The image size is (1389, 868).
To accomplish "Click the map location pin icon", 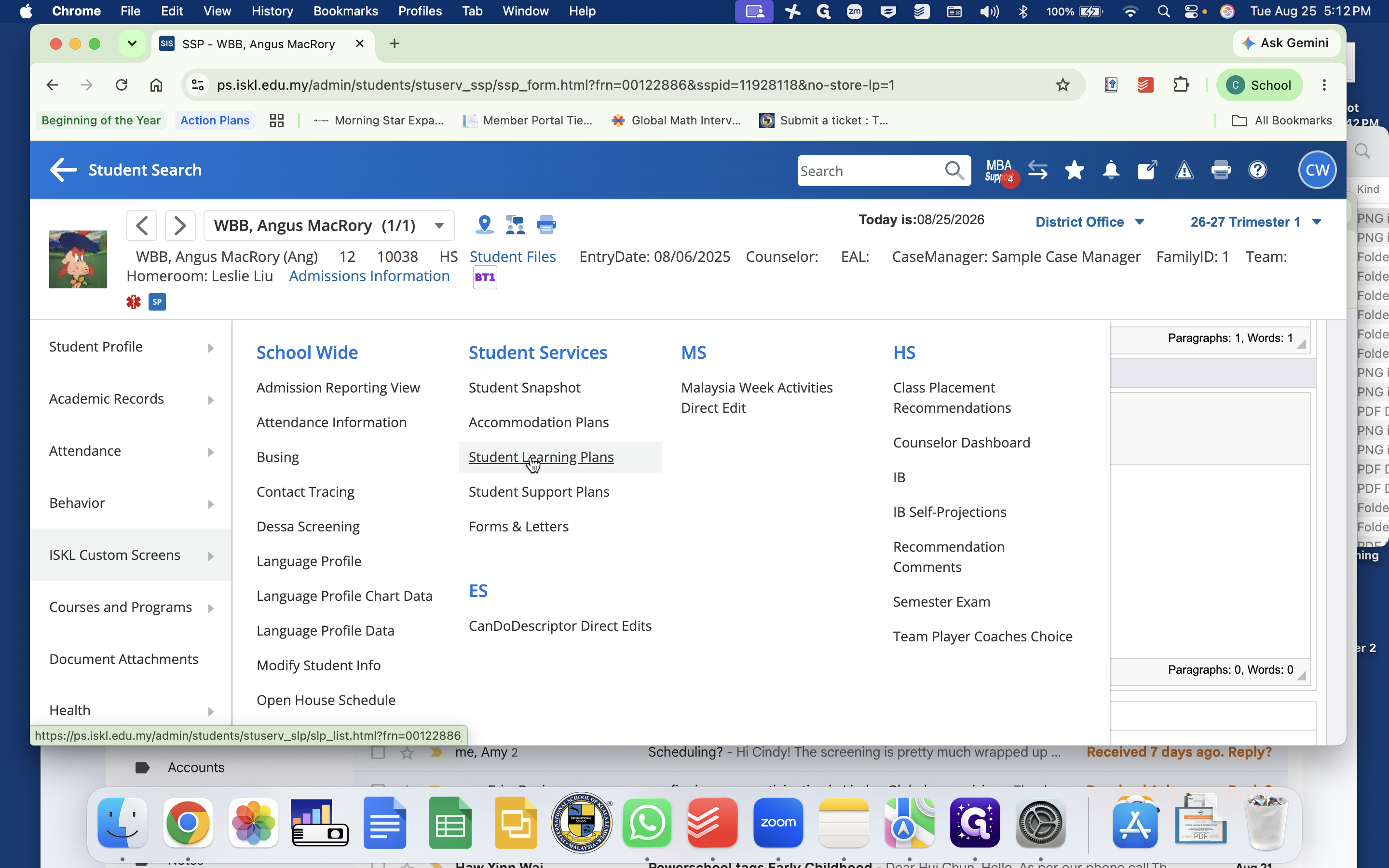I will pos(484,224).
